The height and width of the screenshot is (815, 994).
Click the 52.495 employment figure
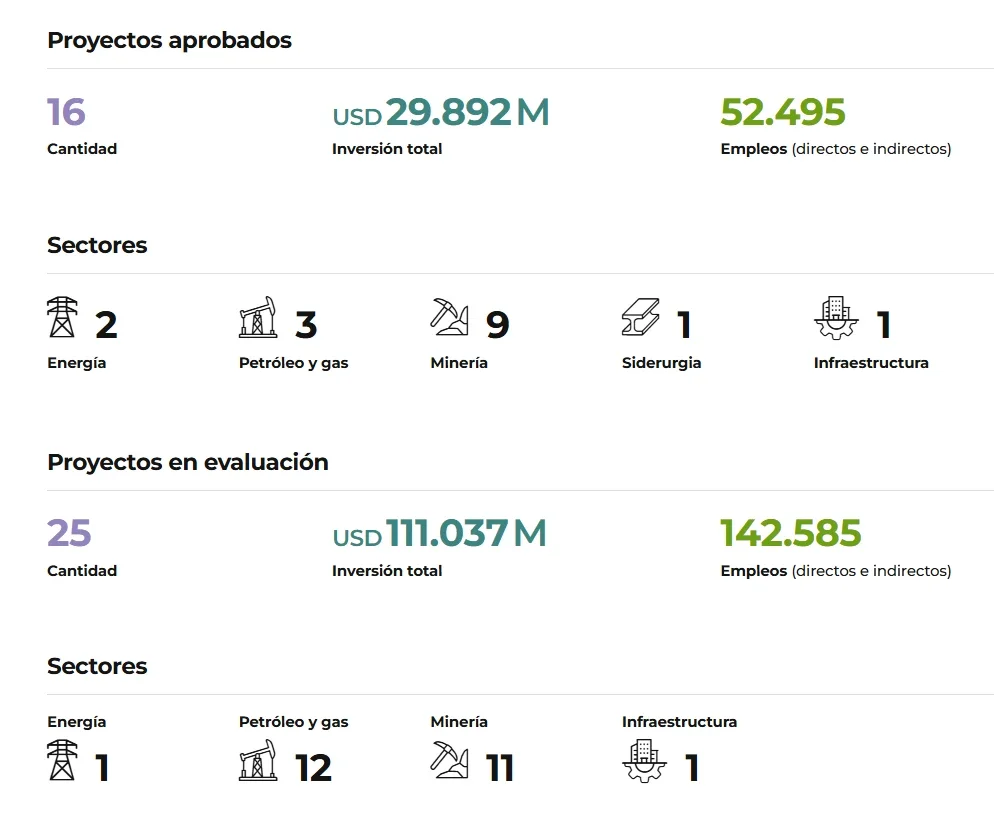coord(783,112)
